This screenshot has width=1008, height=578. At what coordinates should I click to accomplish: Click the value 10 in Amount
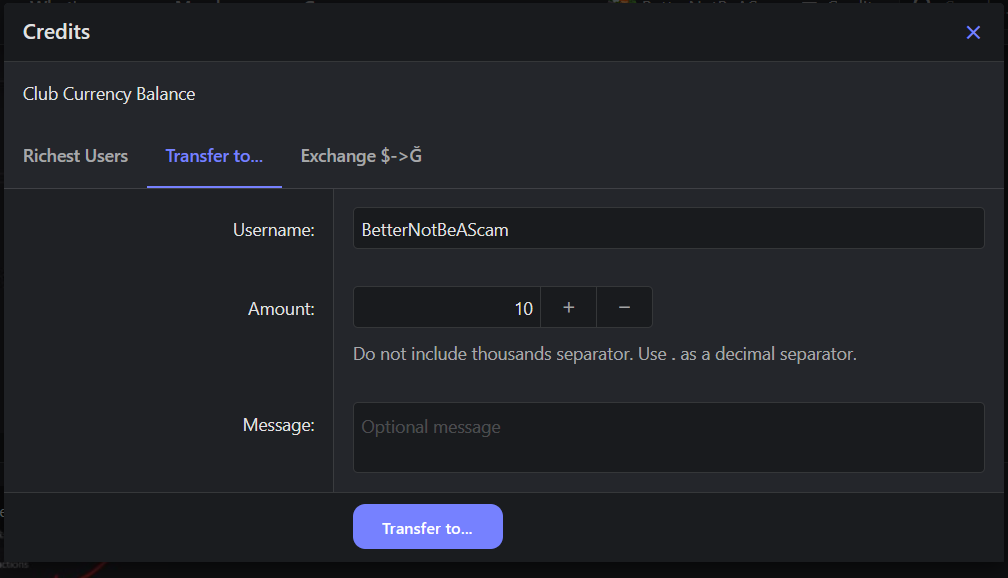coord(523,309)
